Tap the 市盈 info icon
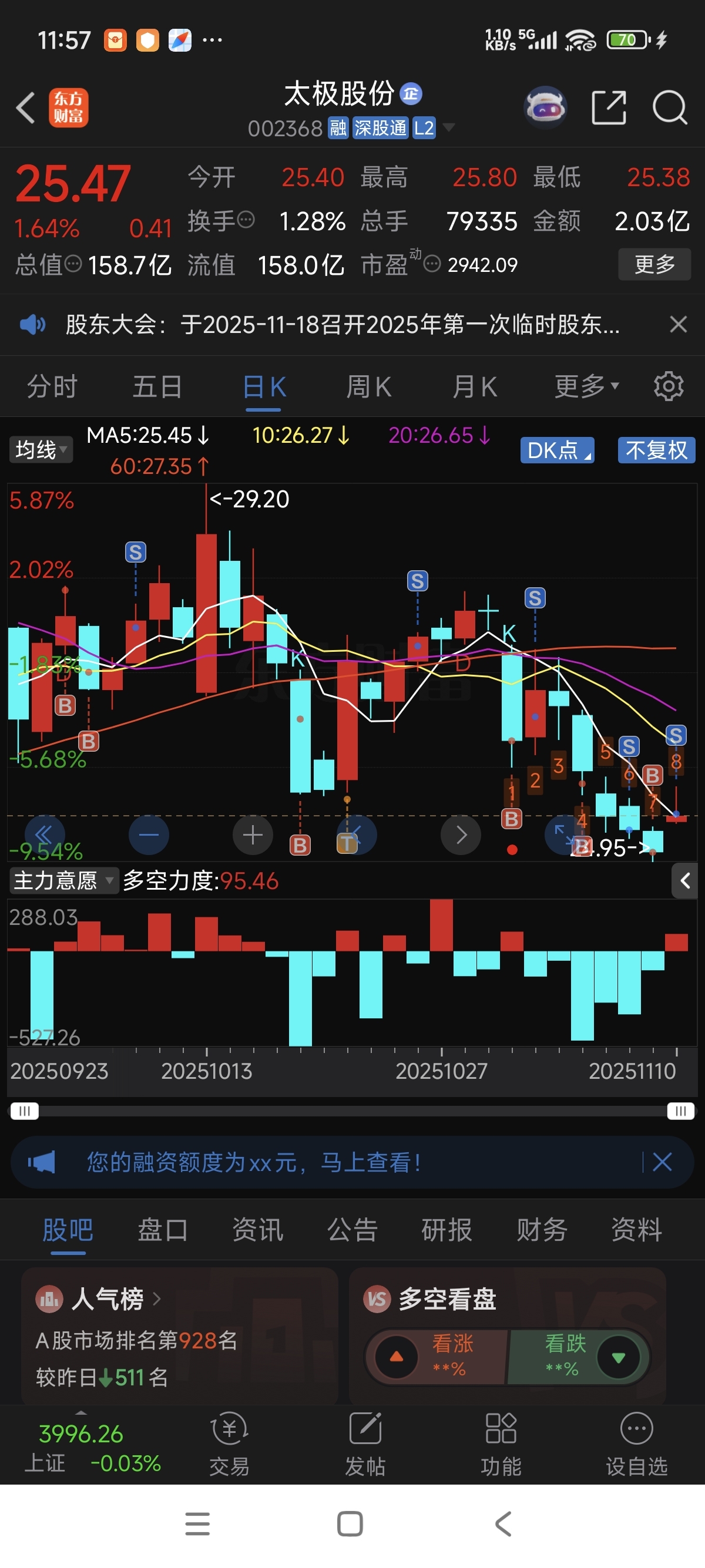 [x=432, y=264]
